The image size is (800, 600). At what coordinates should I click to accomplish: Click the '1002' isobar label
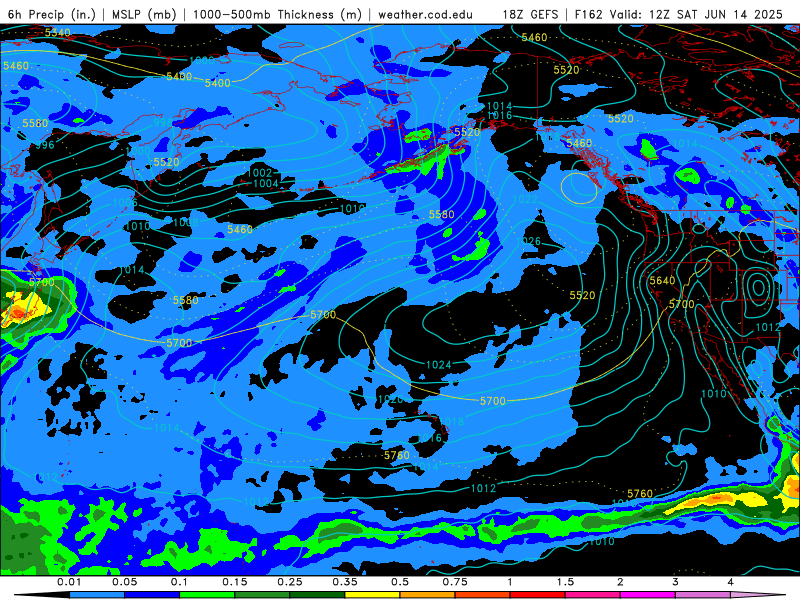click(259, 173)
